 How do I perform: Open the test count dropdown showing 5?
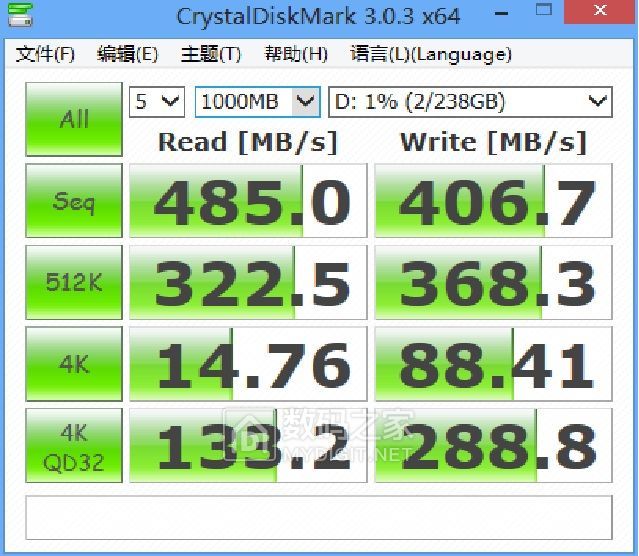coord(157,101)
